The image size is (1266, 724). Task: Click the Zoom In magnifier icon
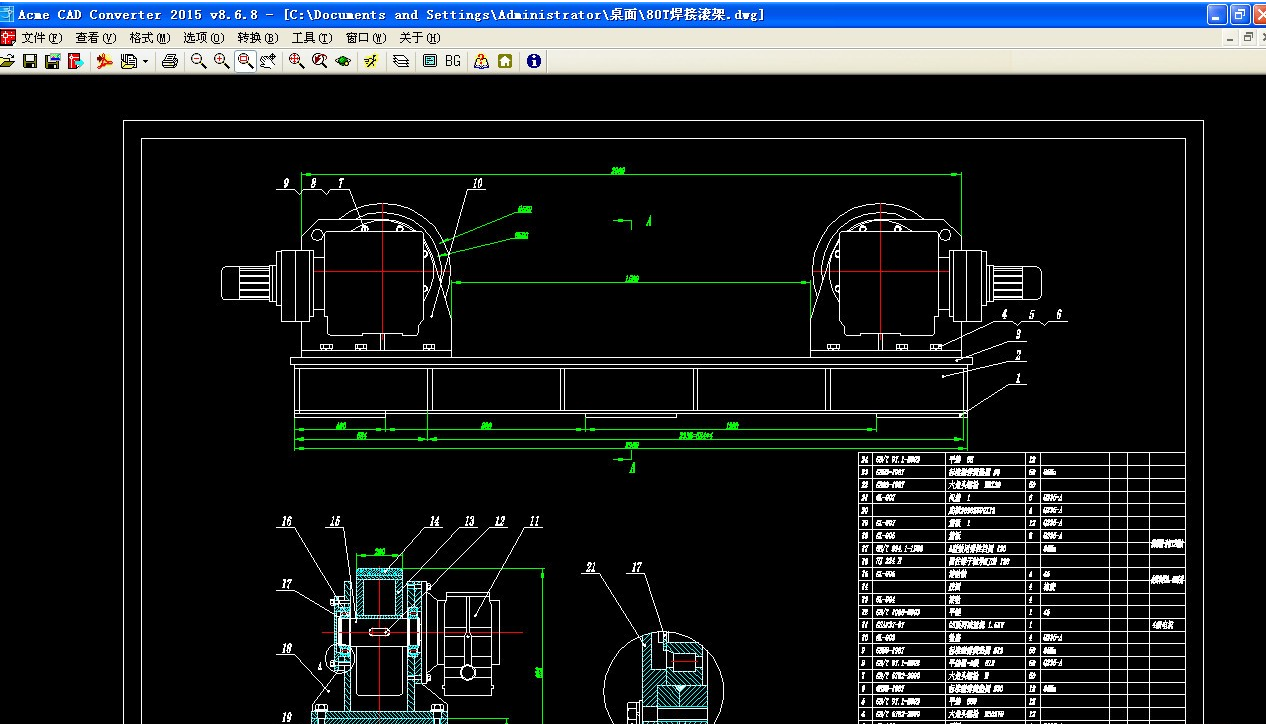click(x=222, y=61)
